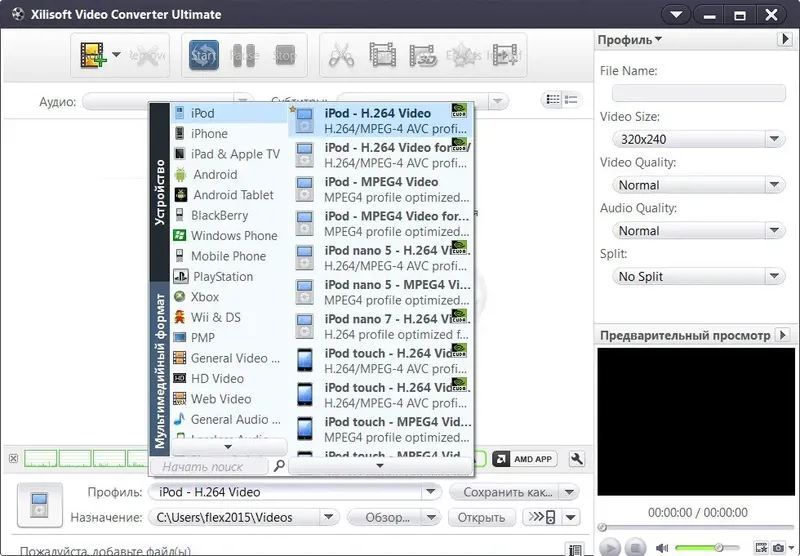This screenshot has width=800, height=556.
Task: Click transfer to device button
Action: tap(542, 517)
